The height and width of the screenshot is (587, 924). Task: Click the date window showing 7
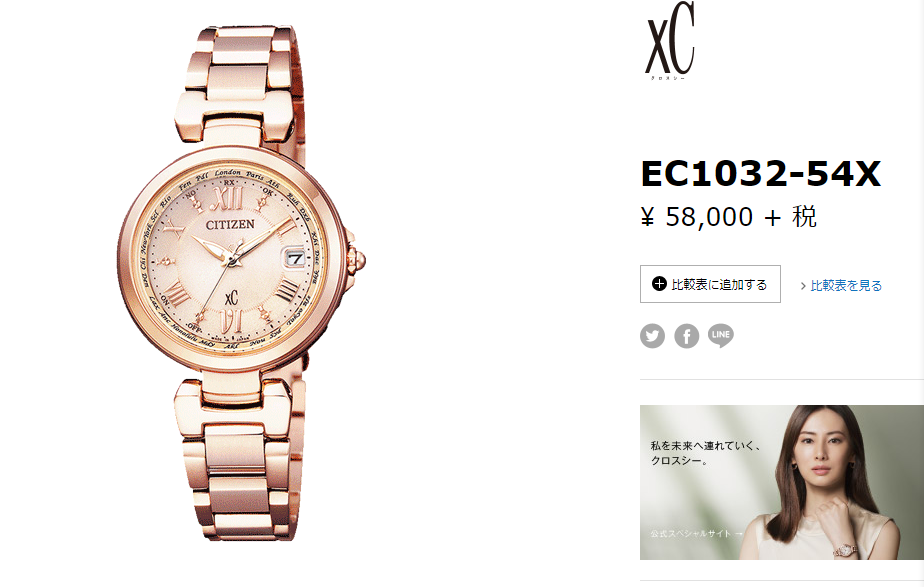[296, 258]
